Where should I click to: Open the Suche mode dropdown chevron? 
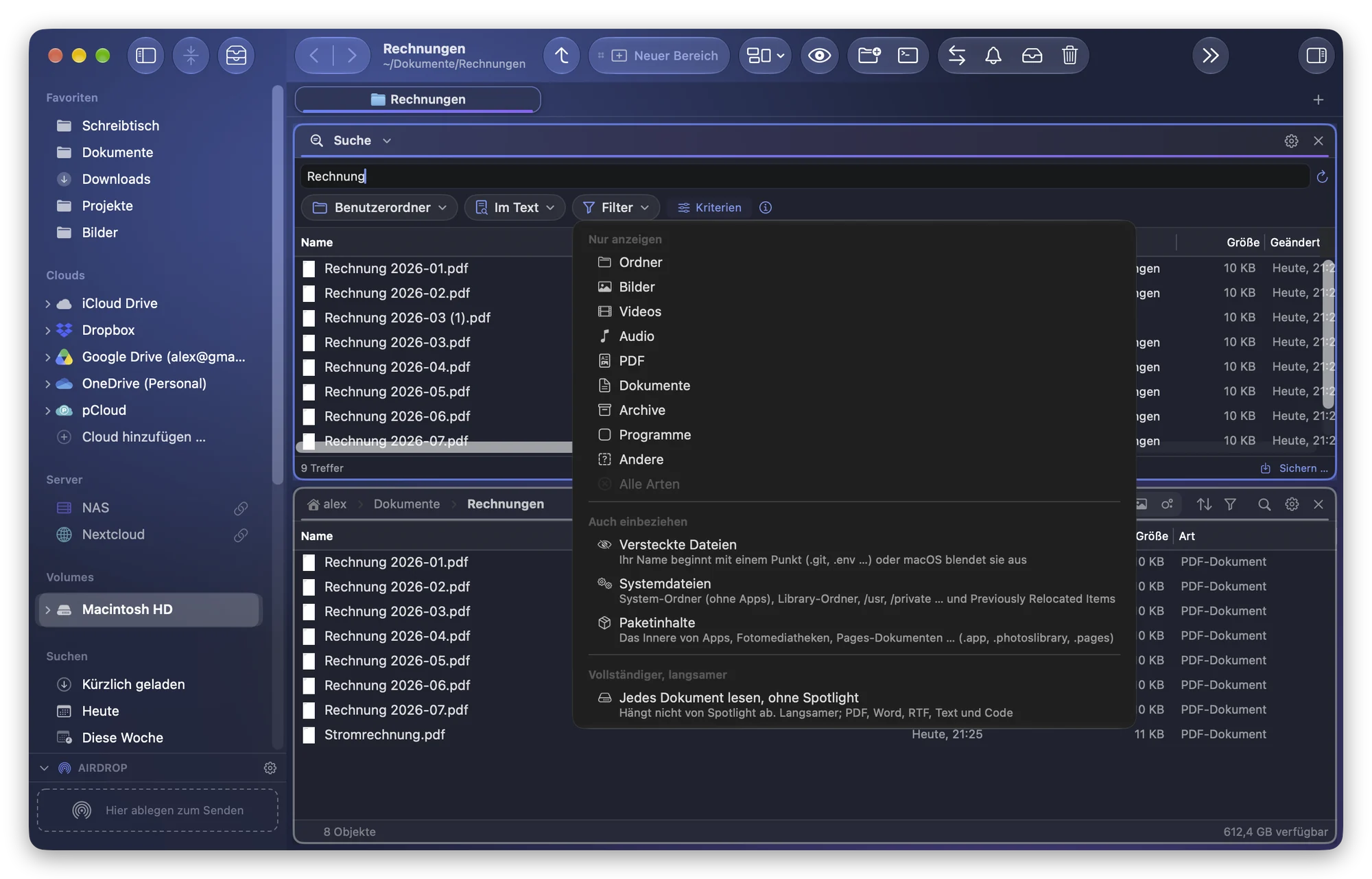point(387,141)
